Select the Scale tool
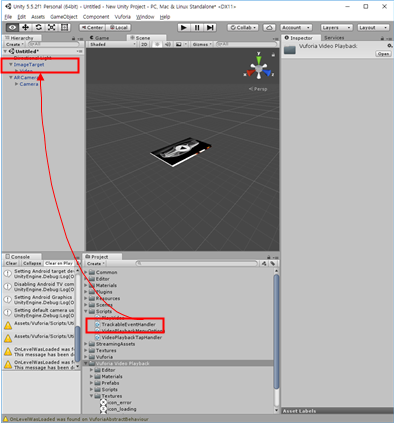This screenshot has height=423, width=394. tap(51, 27)
